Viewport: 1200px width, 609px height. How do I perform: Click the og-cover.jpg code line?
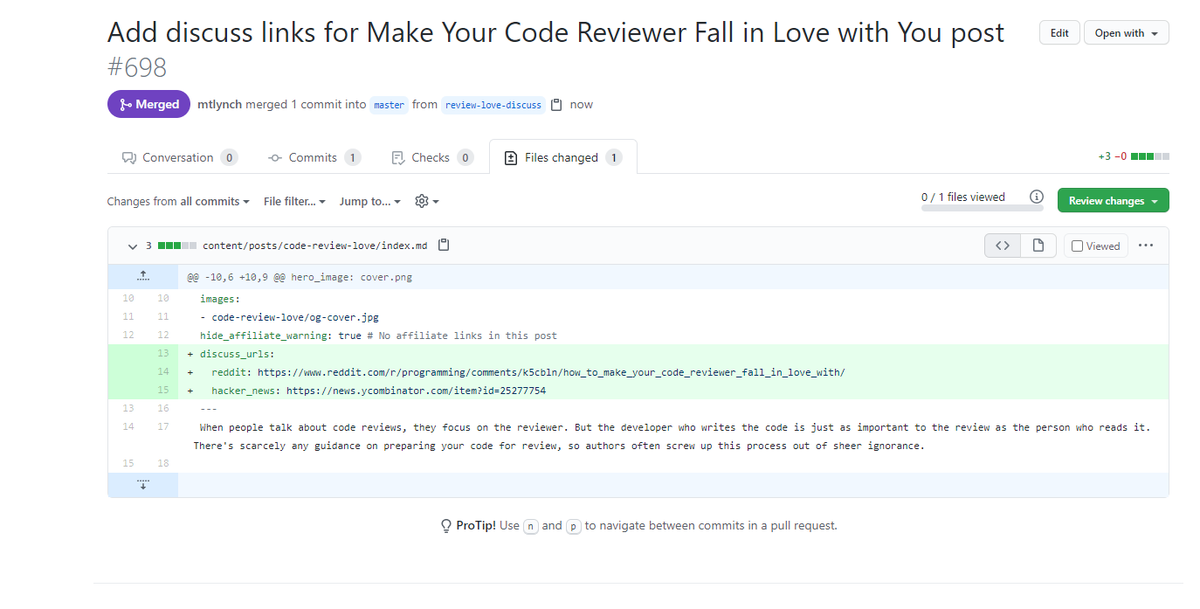coord(673,317)
